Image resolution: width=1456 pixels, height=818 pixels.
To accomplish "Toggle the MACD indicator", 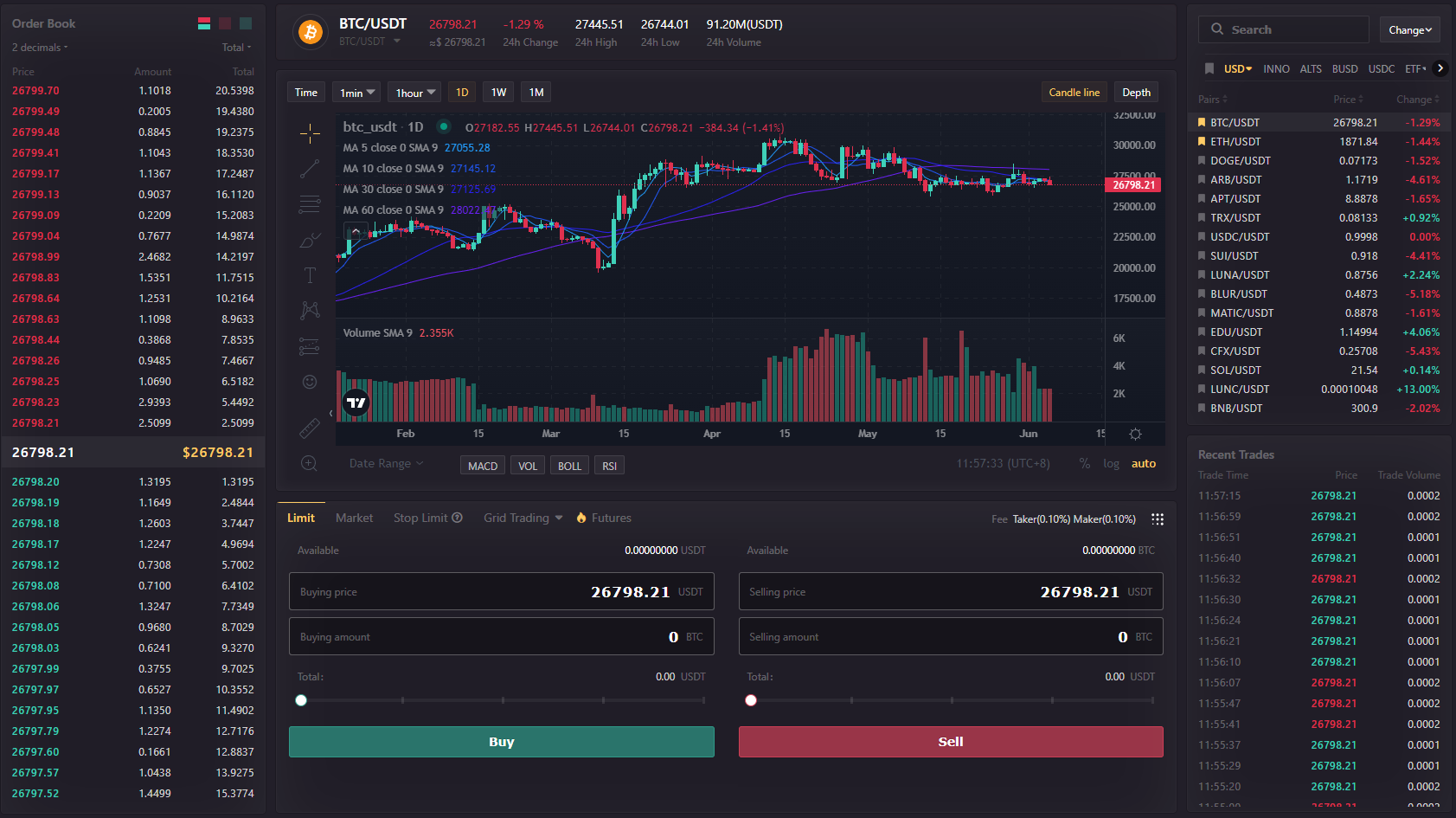I will [483, 466].
